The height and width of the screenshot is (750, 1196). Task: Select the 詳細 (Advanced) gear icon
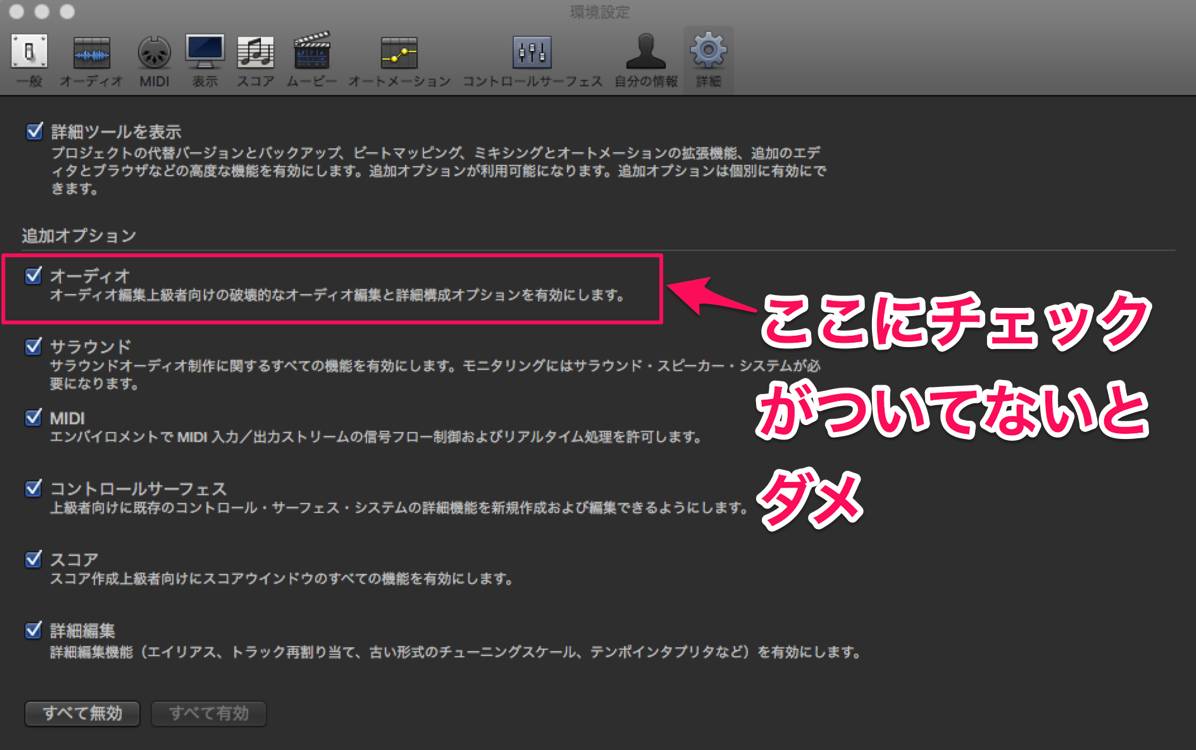pos(709,50)
